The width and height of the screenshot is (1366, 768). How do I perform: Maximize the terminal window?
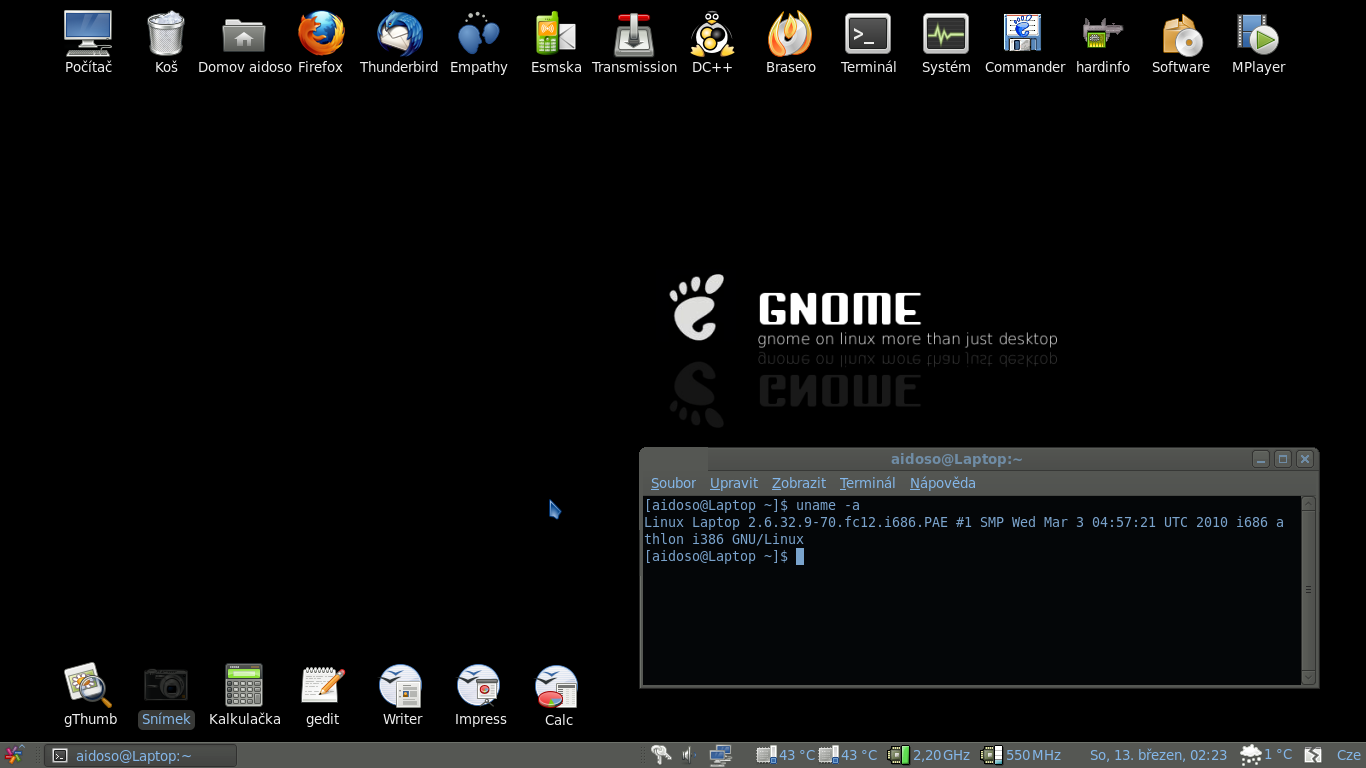(1283, 459)
